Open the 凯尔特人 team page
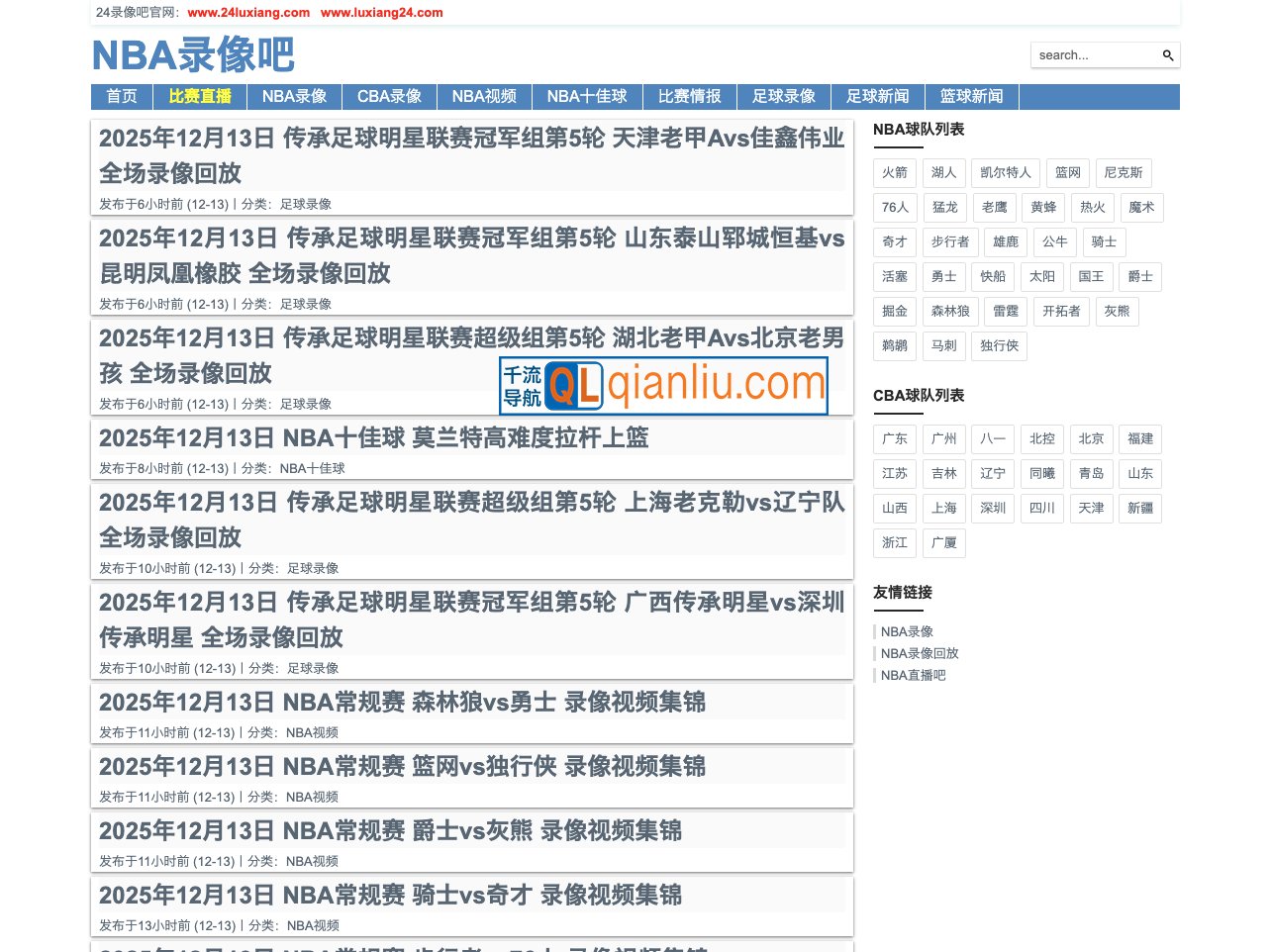Screen dimensions: 1271x952 [1005, 172]
